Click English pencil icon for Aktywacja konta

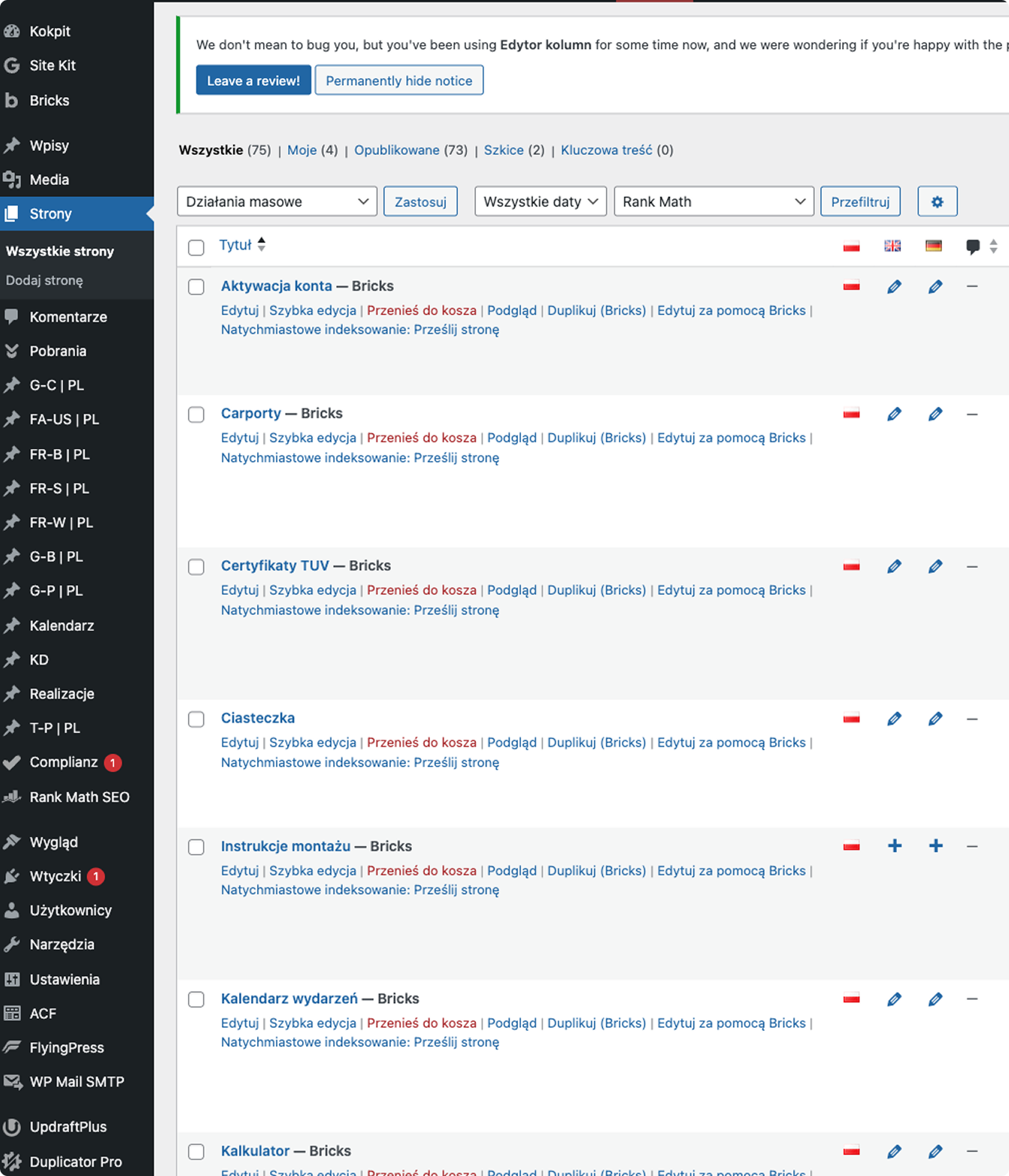click(x=894, y=286)
